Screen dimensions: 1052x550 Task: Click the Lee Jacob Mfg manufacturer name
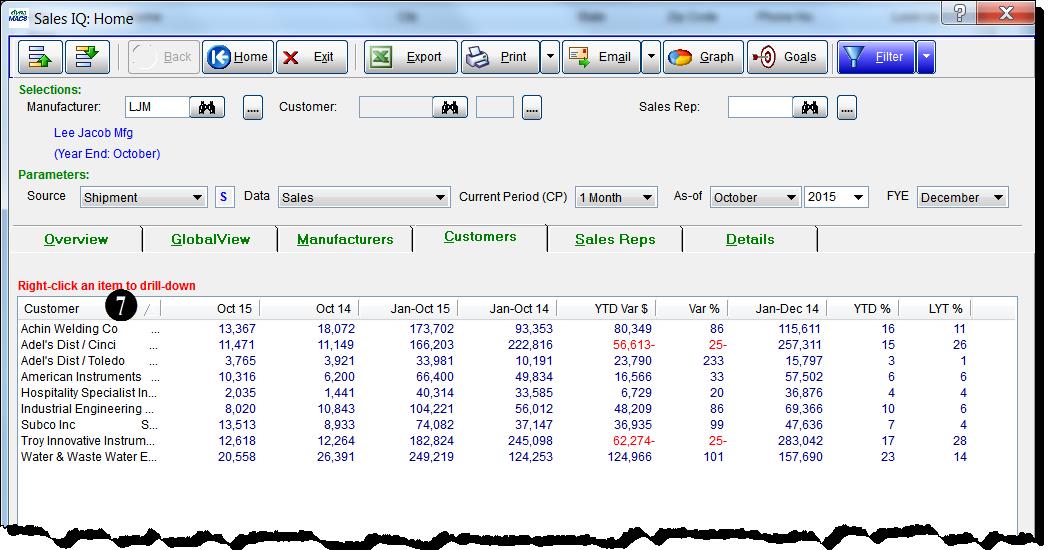tap(93, 133)
